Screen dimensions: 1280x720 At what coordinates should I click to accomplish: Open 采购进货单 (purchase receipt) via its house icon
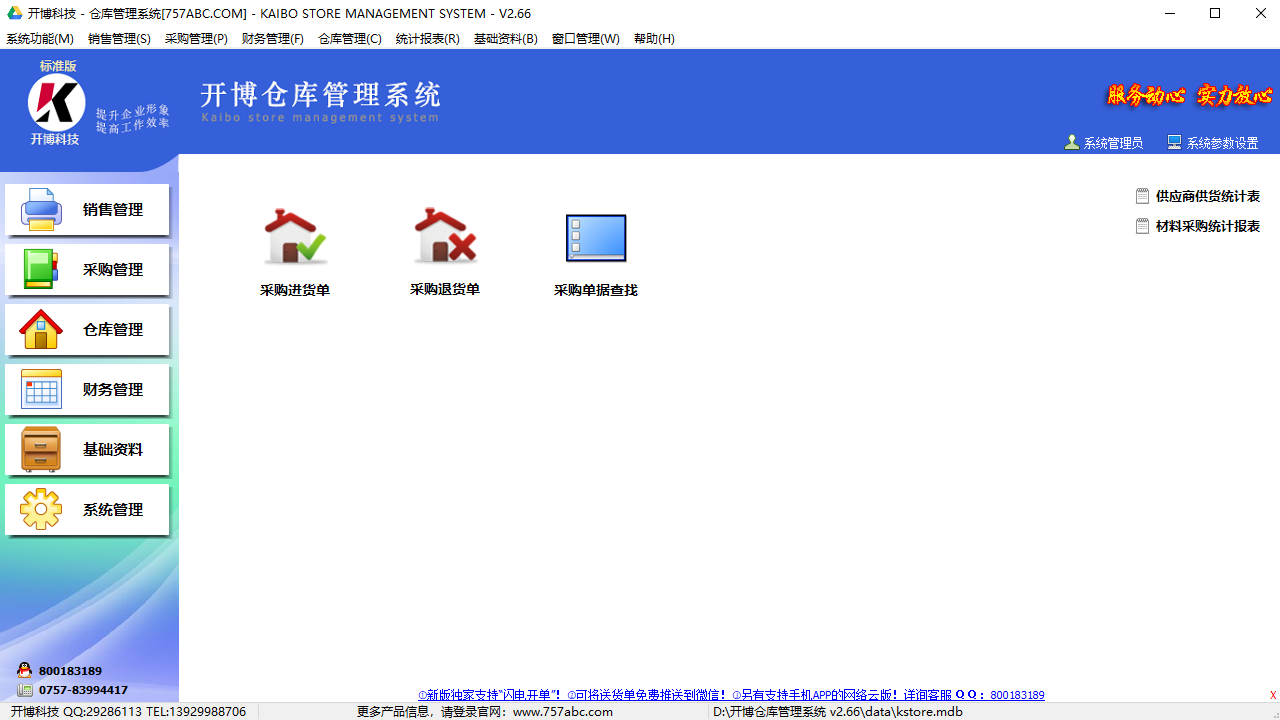[293, 237]
